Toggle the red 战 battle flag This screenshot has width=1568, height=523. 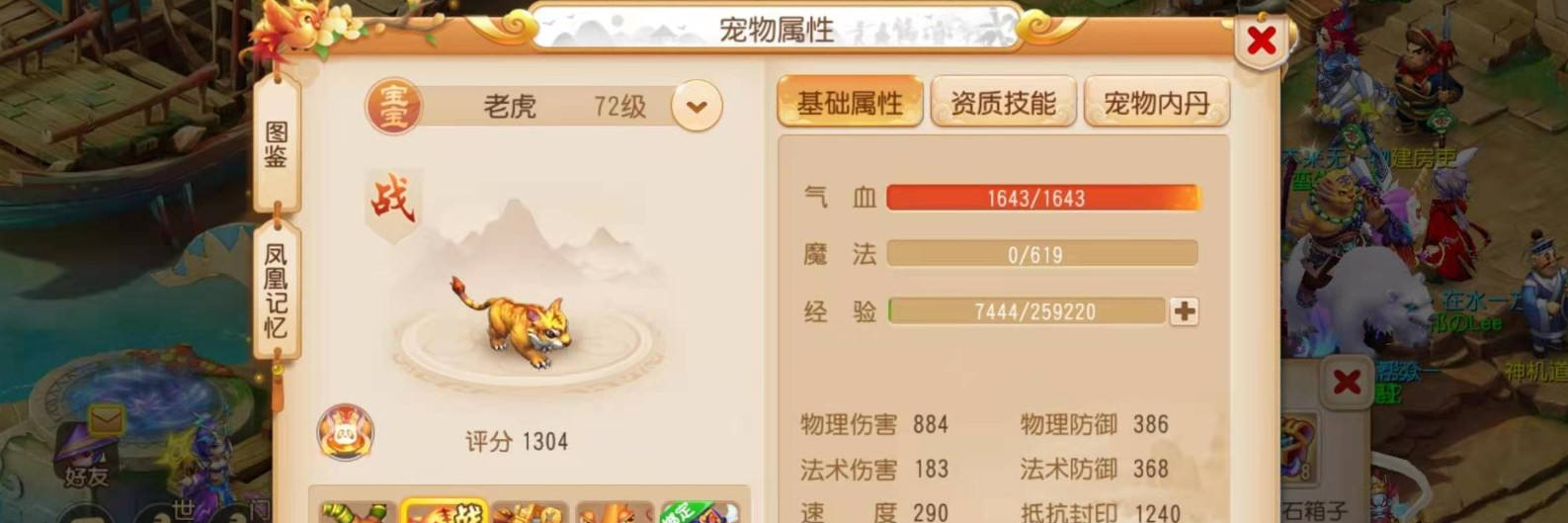click(392, 205)
